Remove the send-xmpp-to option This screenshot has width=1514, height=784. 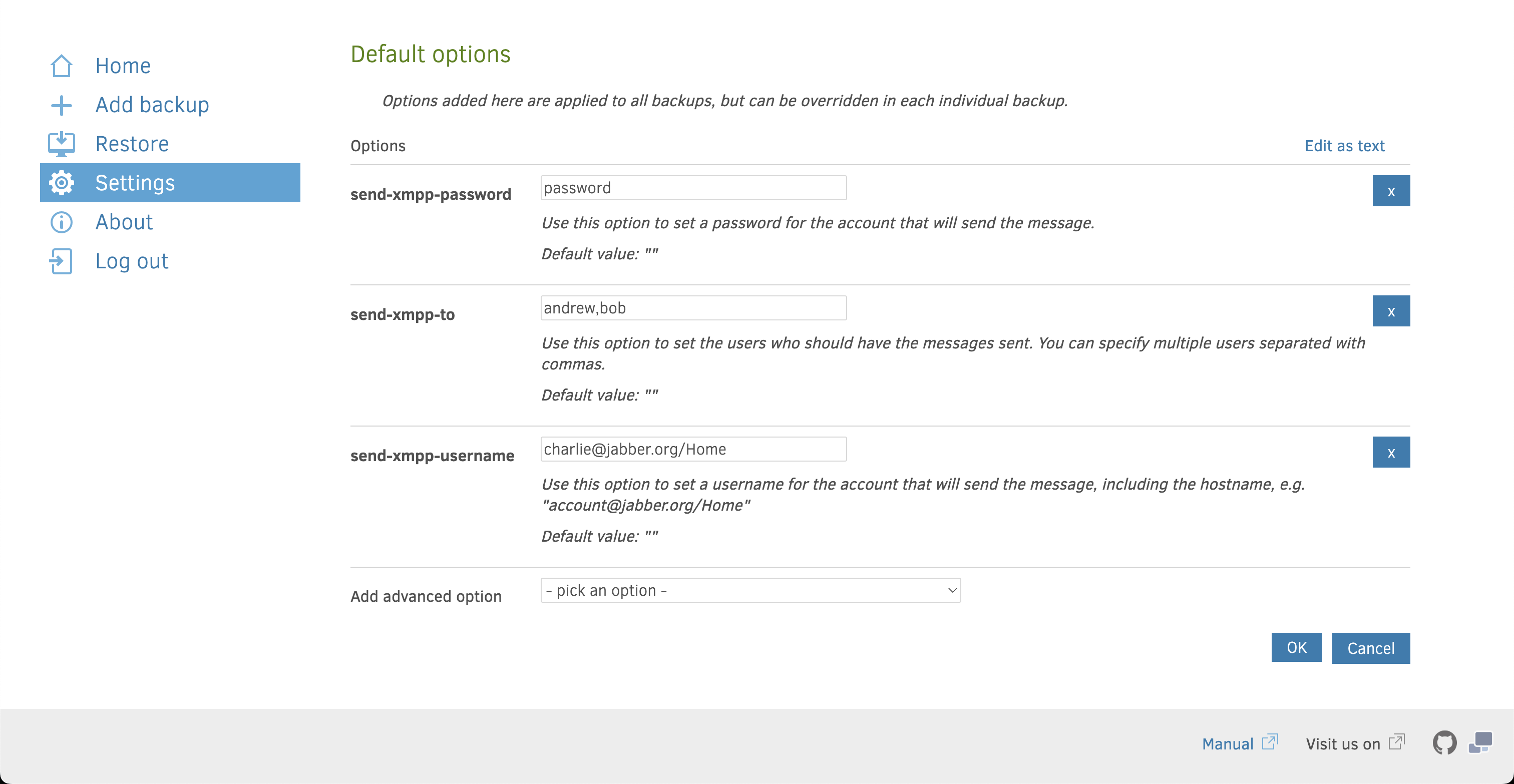click(x=1390, y=311)
